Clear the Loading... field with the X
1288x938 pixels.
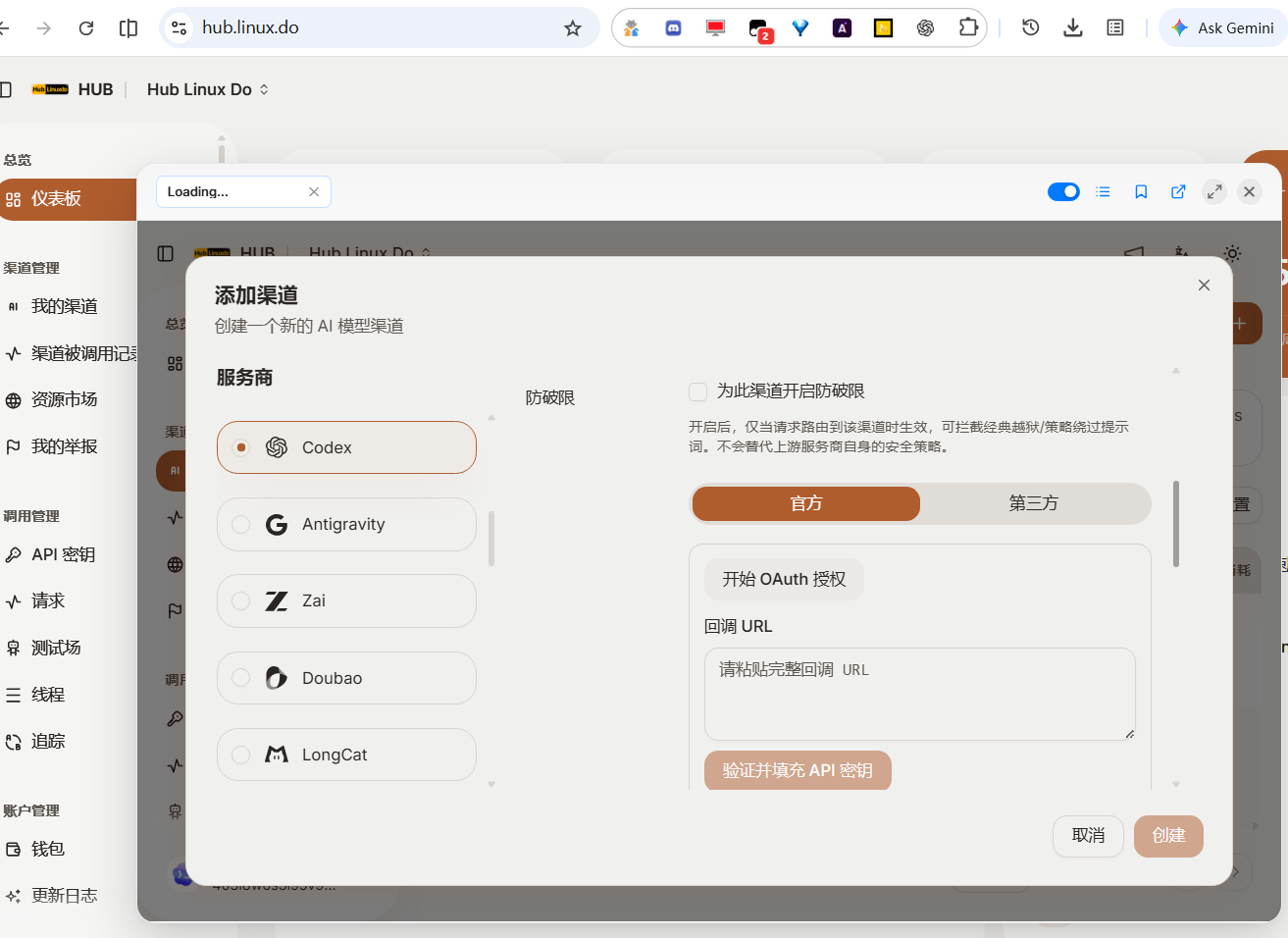314,191
